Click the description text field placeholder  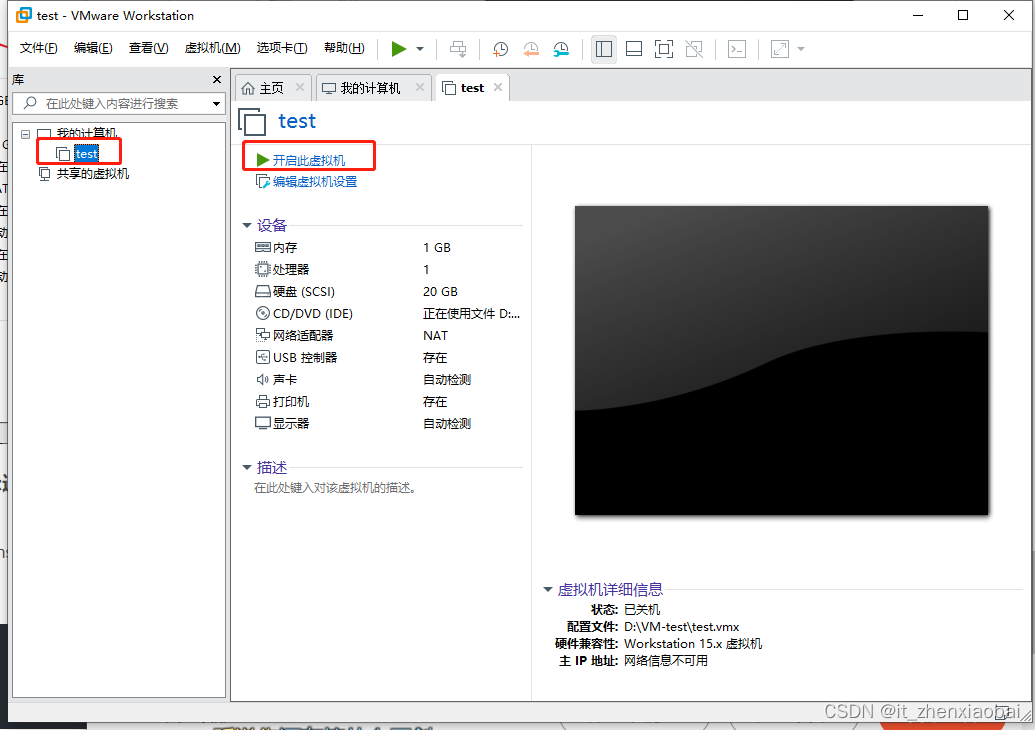tap(335, 488)
